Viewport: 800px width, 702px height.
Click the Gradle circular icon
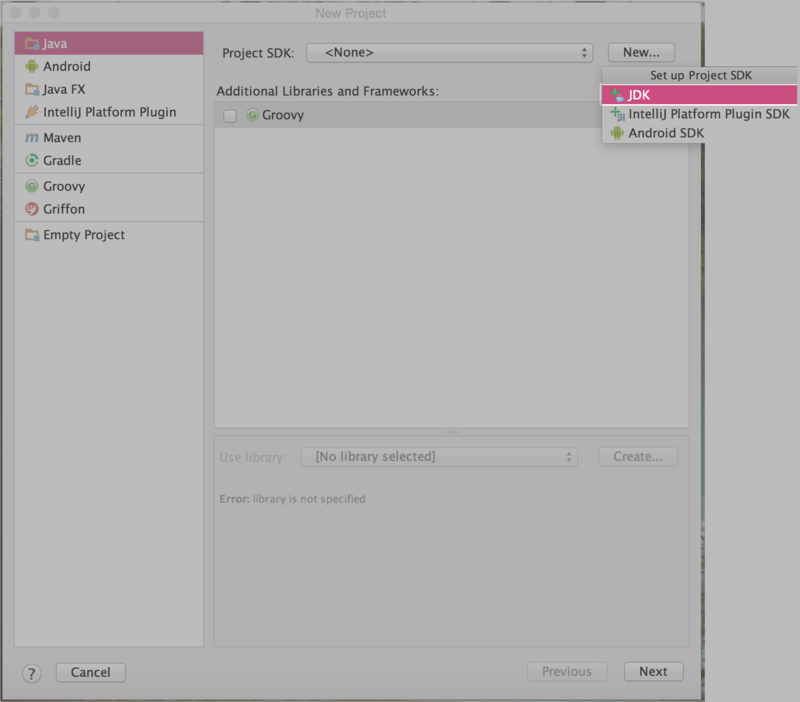click(32, 160)
